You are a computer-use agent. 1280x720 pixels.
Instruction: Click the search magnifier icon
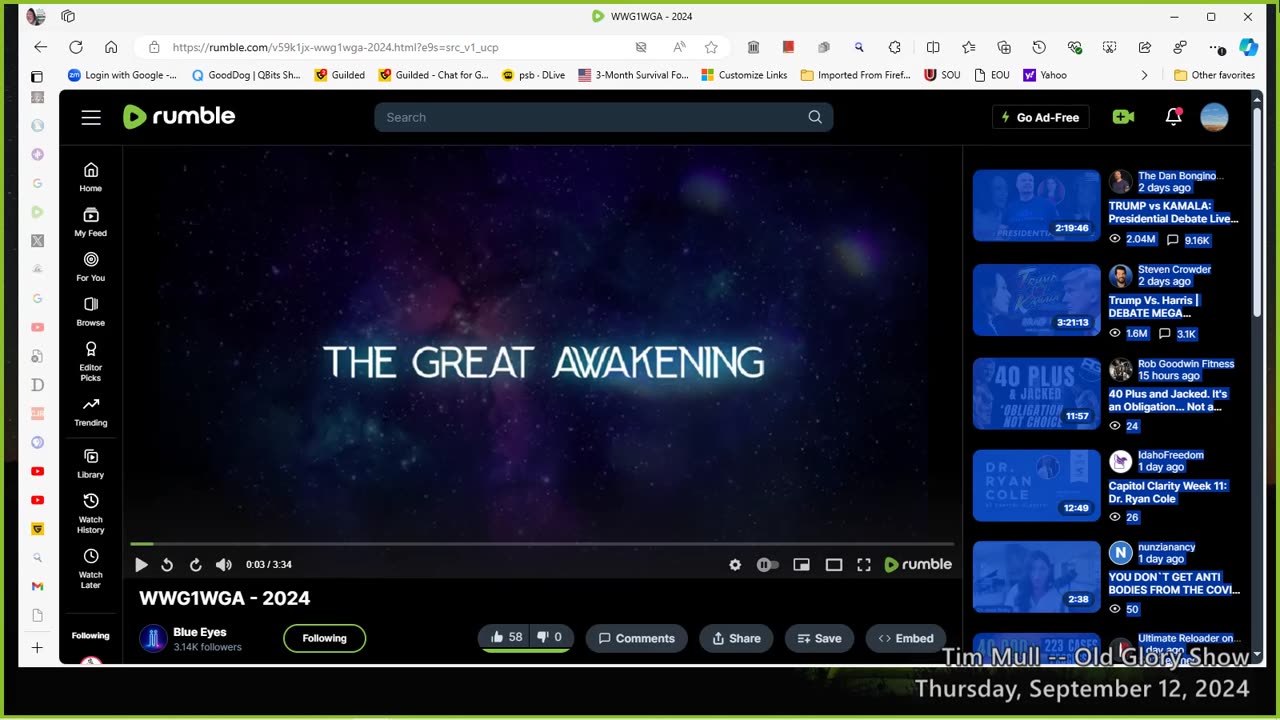click(815, 117)
